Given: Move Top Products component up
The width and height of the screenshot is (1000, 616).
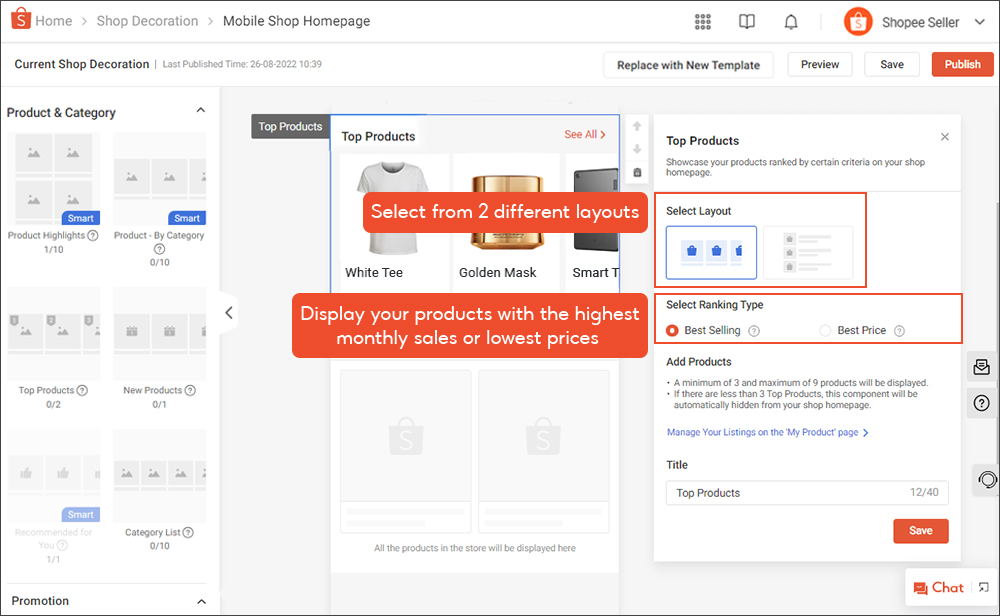Looking at the screenshot, I should tap(637, 127).
